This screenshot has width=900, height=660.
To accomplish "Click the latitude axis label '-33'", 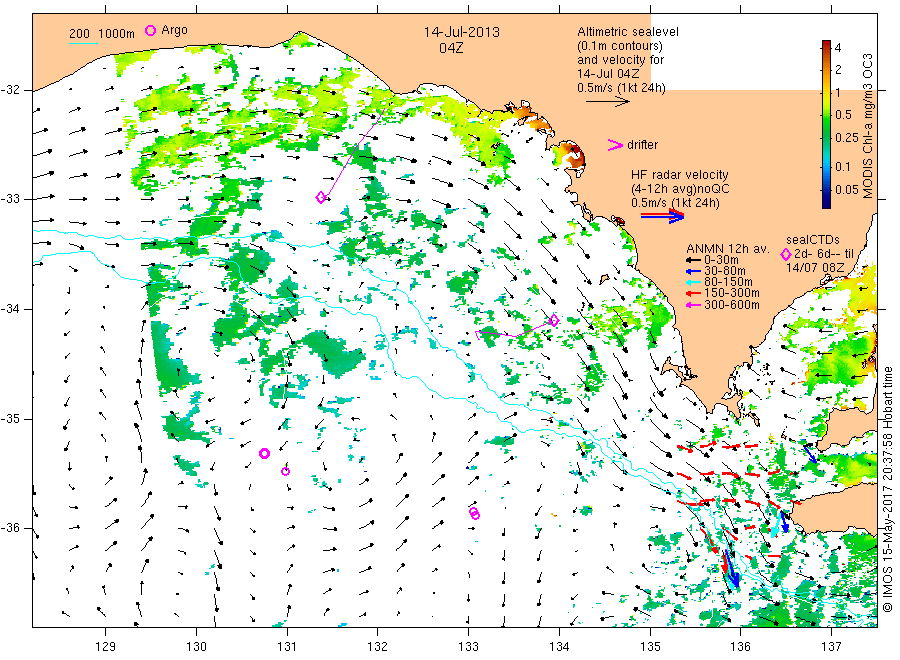I will pyautogui.click(x=10, y=199).
